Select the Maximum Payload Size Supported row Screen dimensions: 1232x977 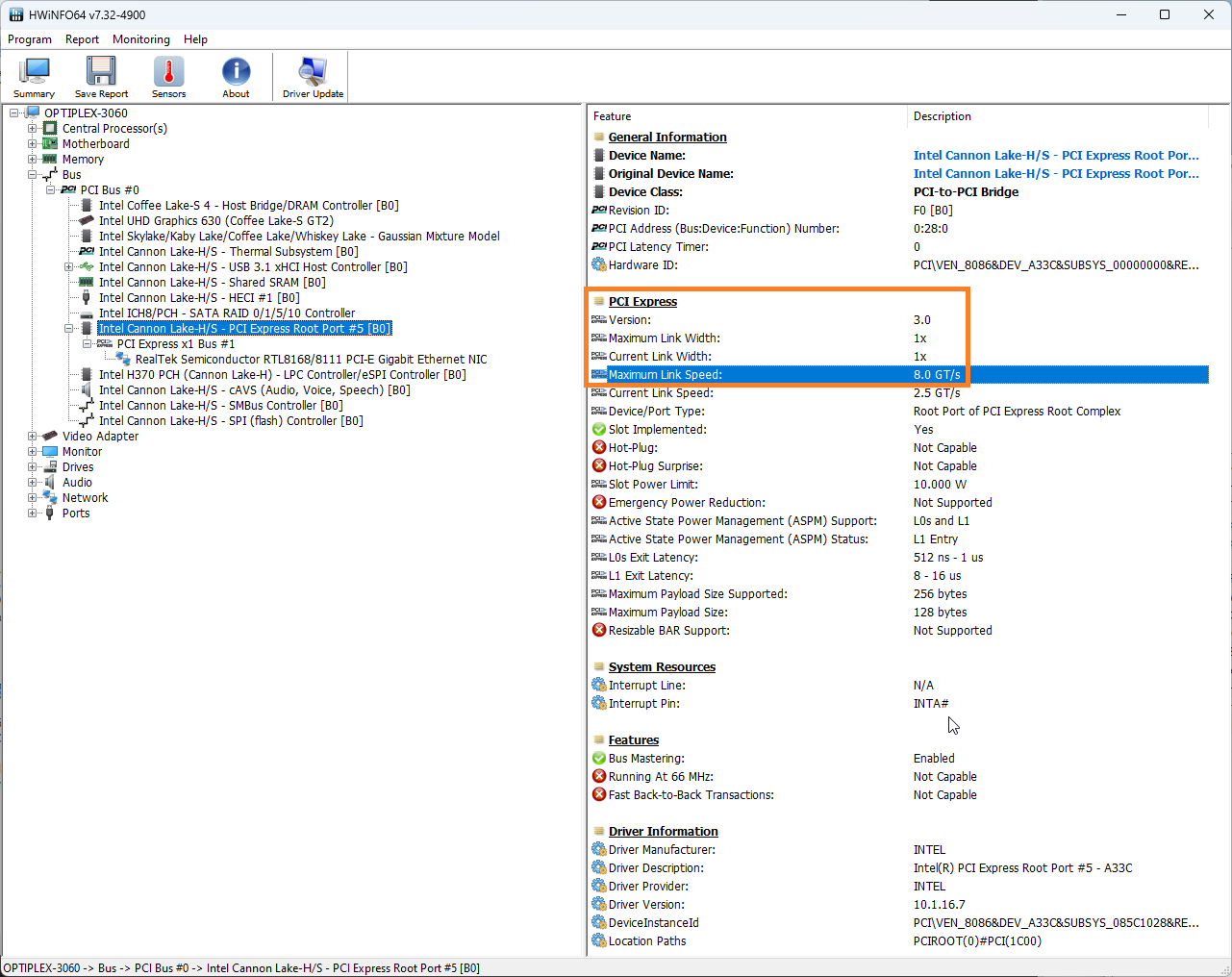pyautogui.click(x=897, y=593)
